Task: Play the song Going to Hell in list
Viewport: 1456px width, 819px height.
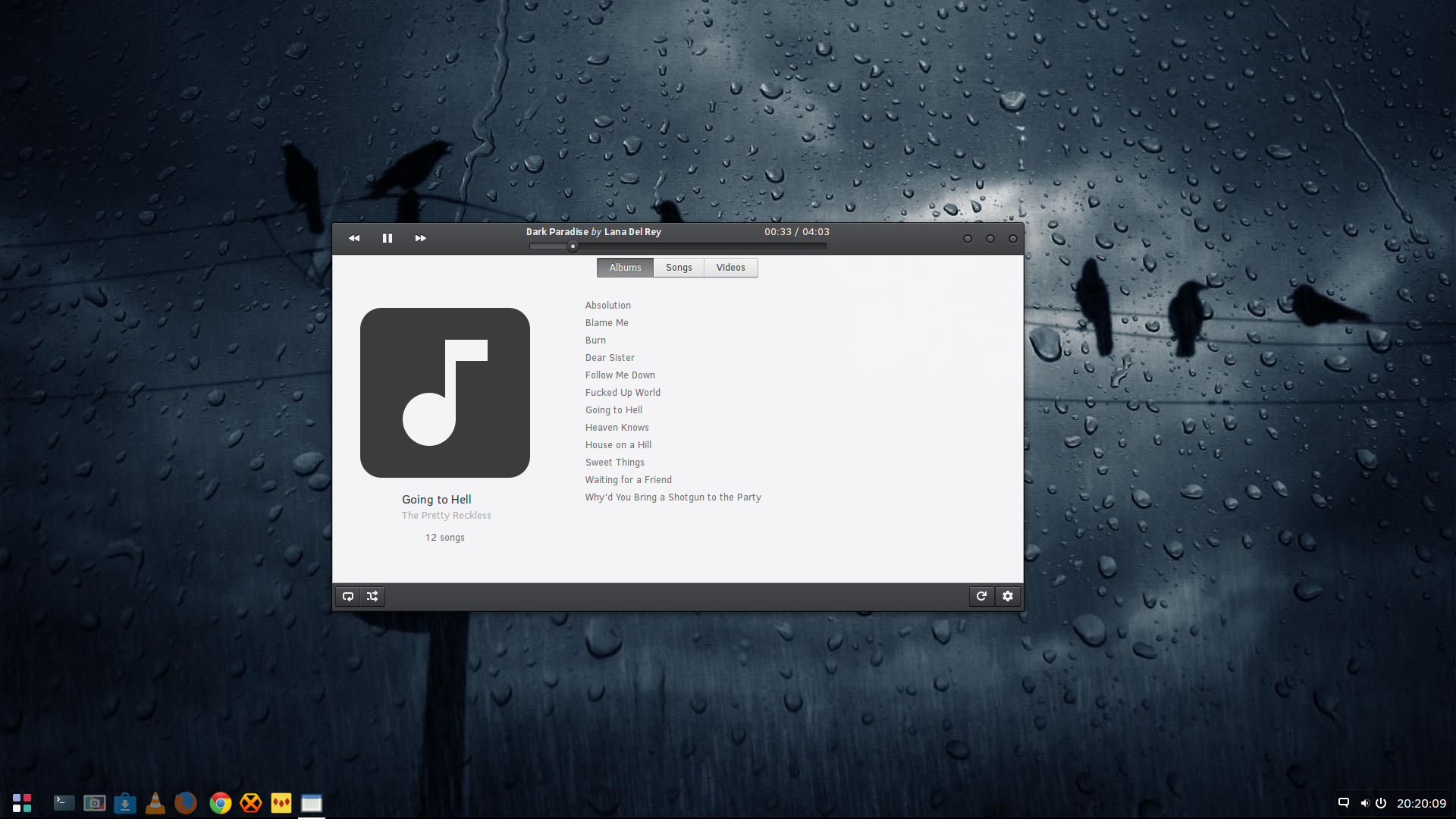Action: 613,410
